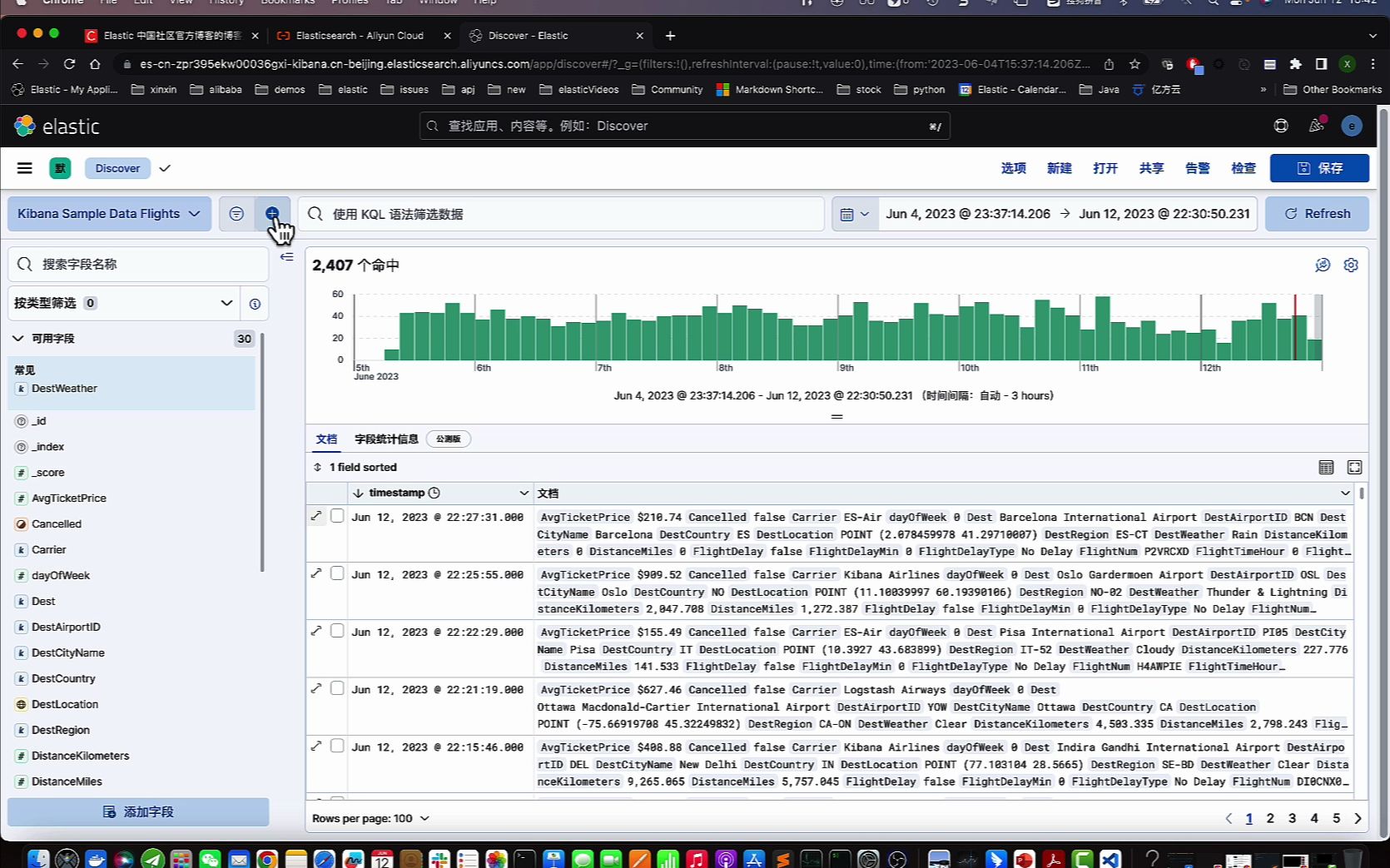
Task: Click the field filter info icon
Action: [255, 304]
